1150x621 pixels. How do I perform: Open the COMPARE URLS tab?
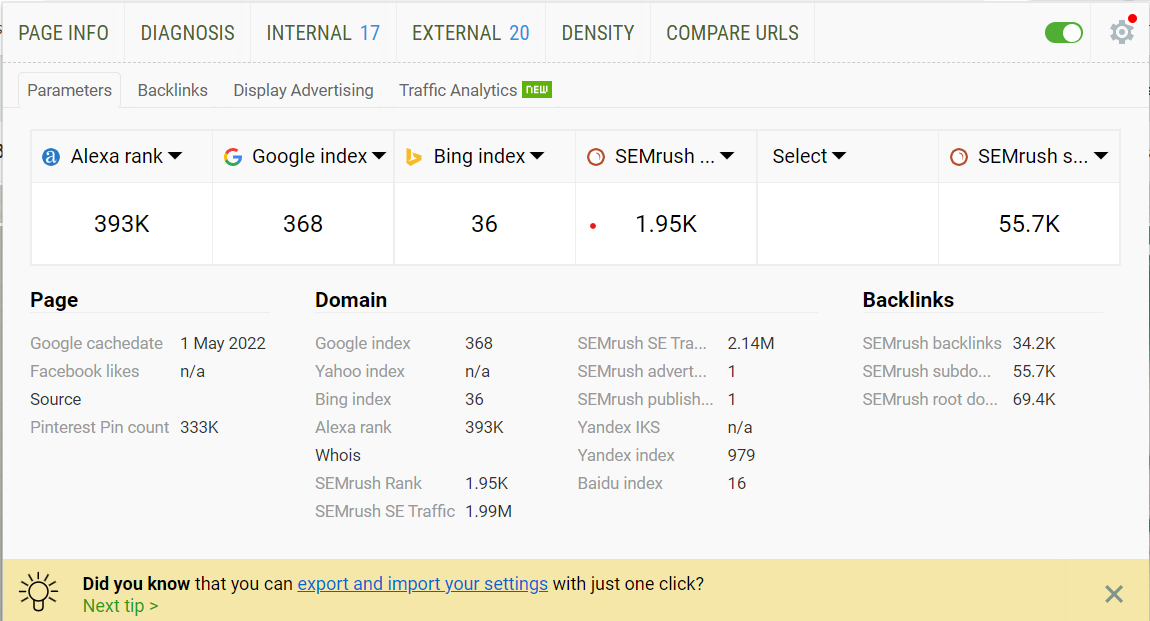pos(732,33)
